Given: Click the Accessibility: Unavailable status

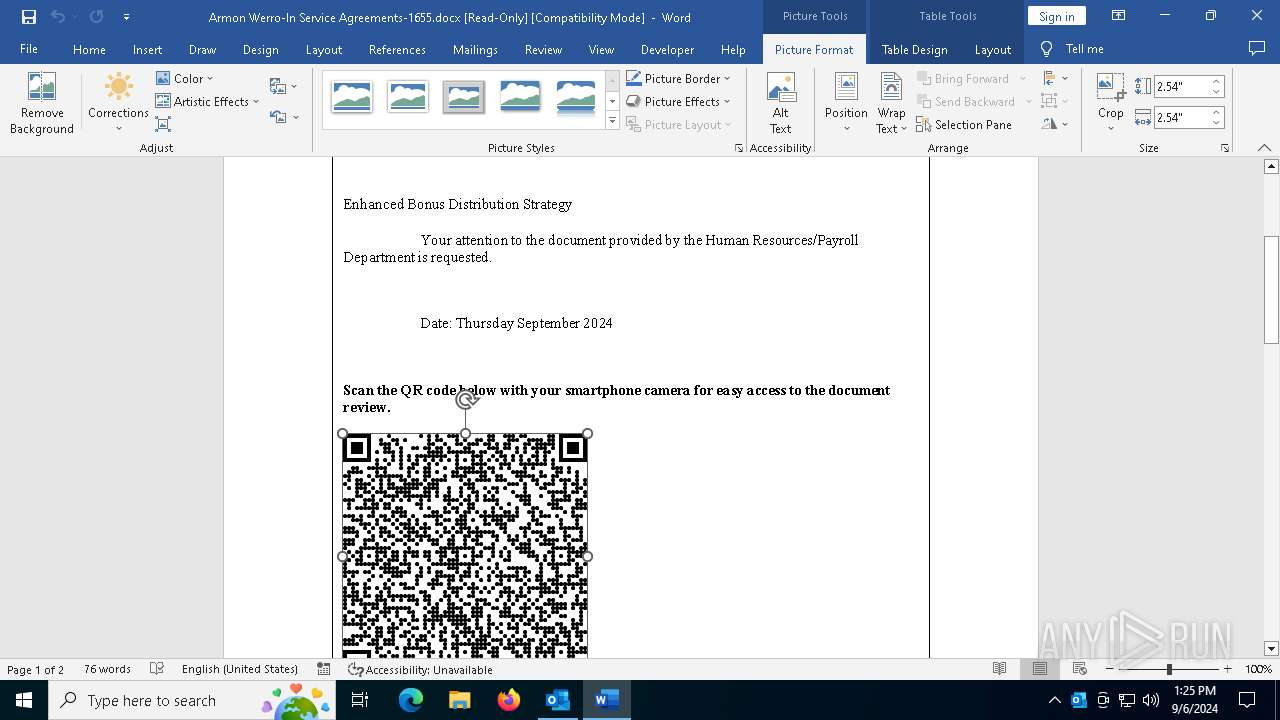Looking at the screenshot, I should click(x=420, y=669).
